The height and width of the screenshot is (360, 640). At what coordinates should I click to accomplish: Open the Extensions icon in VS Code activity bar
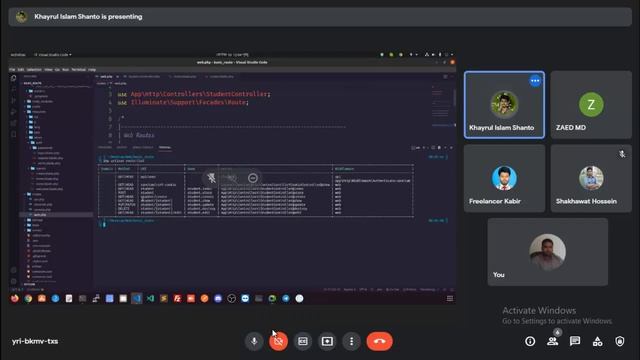click(x=13, y=123)
